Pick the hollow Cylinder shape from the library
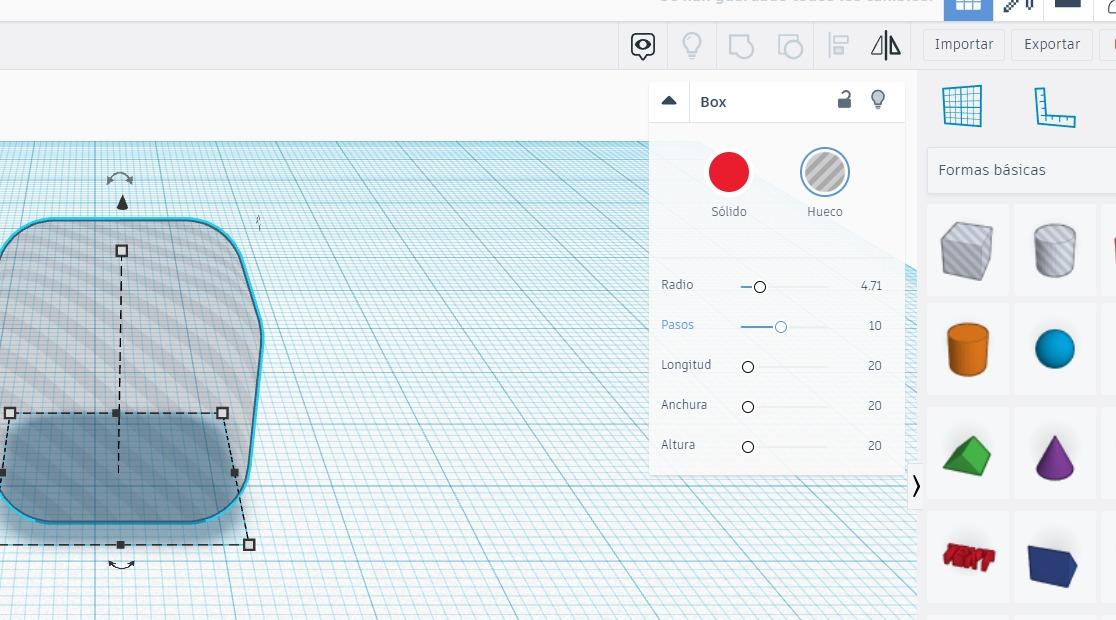The width and height of the screenshot is (1116, 620). tap(1054, 250)
